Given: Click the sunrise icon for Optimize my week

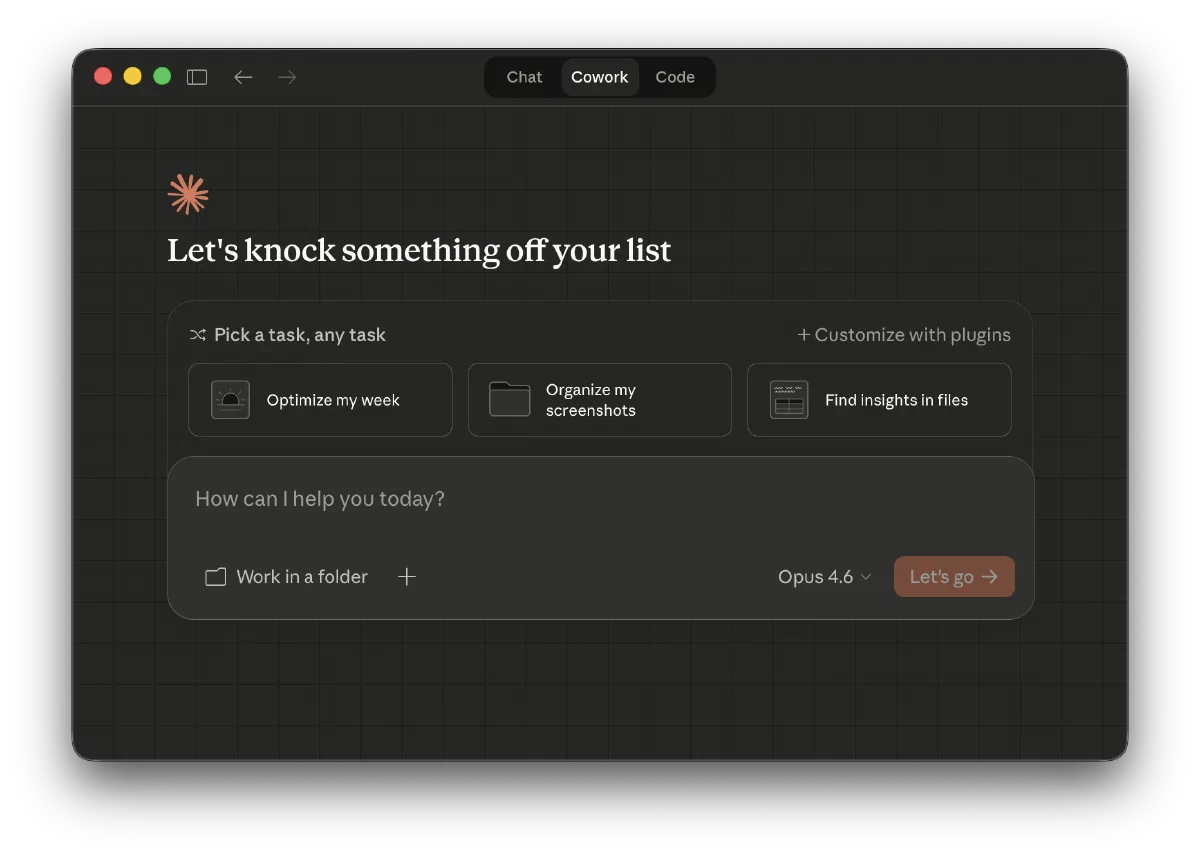Looking at the screenshot, I should (x=230, y=400).
